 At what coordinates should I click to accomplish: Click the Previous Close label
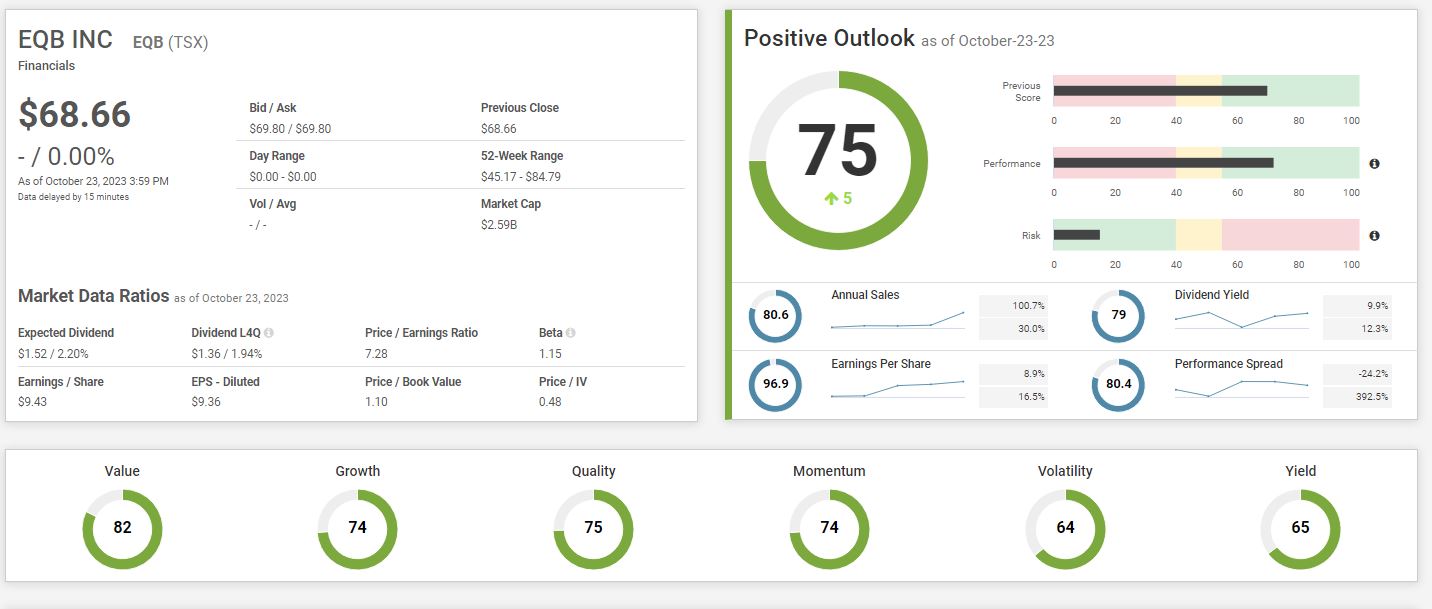pyautogui.click(x=520, y=108)
